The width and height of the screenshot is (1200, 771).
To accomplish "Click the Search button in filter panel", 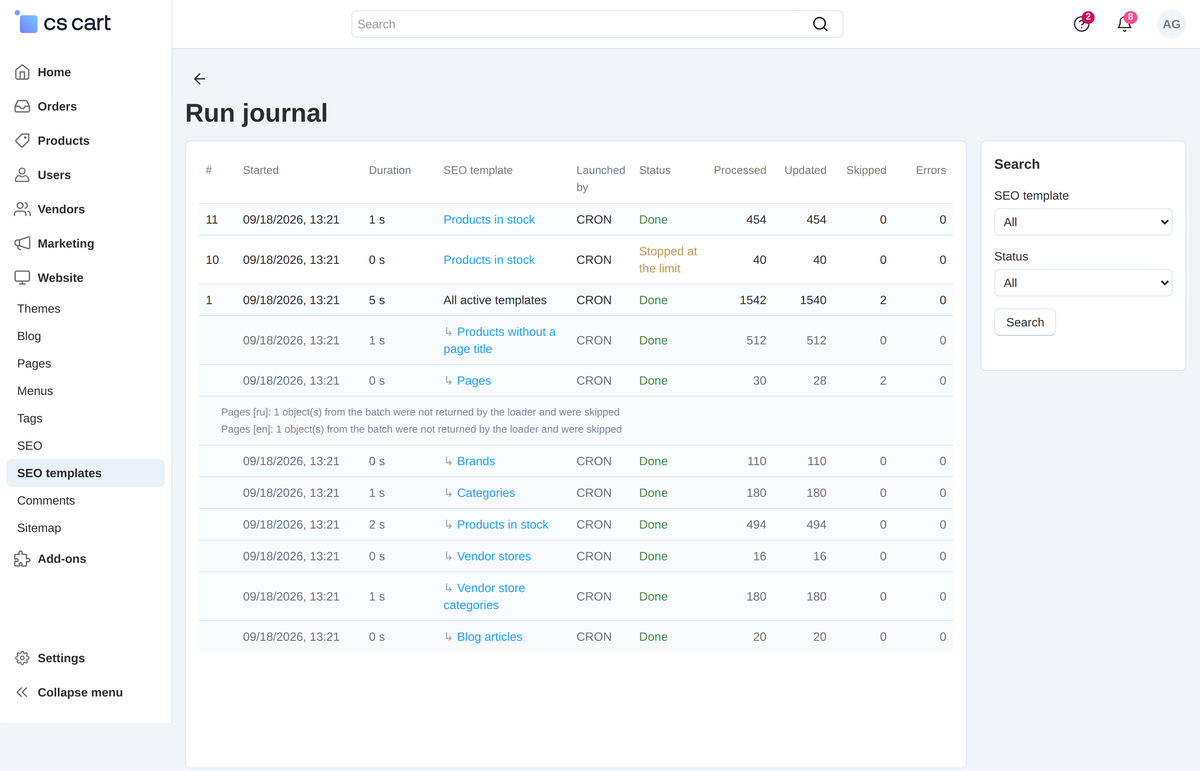I will pos(1025,322).
